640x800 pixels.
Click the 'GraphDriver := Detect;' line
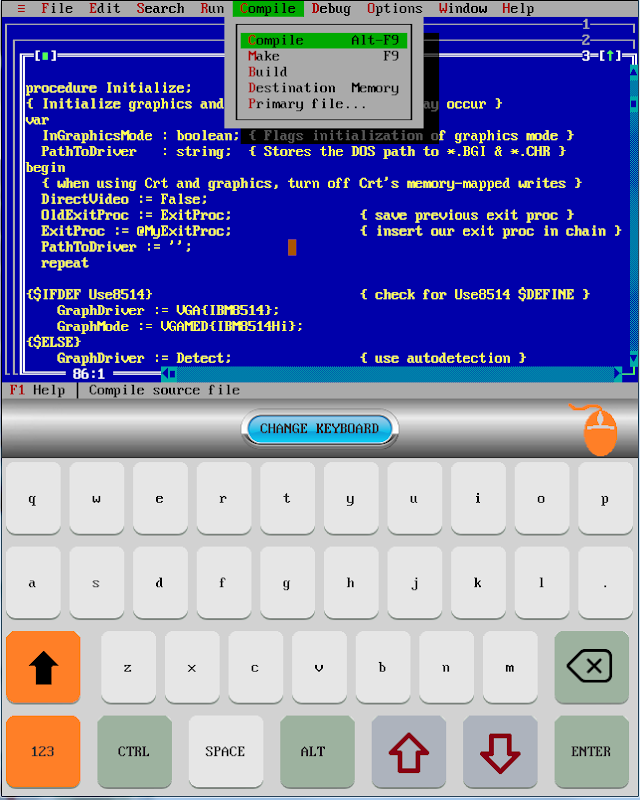tap(144, 358)
